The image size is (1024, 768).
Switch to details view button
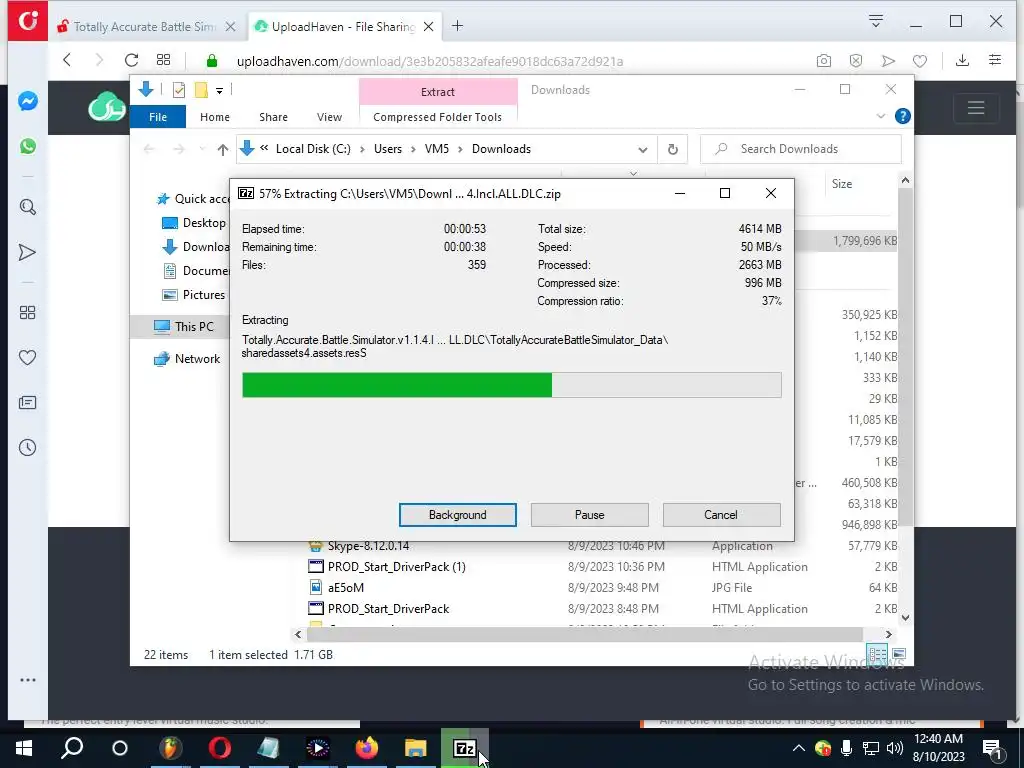(878, 654)
